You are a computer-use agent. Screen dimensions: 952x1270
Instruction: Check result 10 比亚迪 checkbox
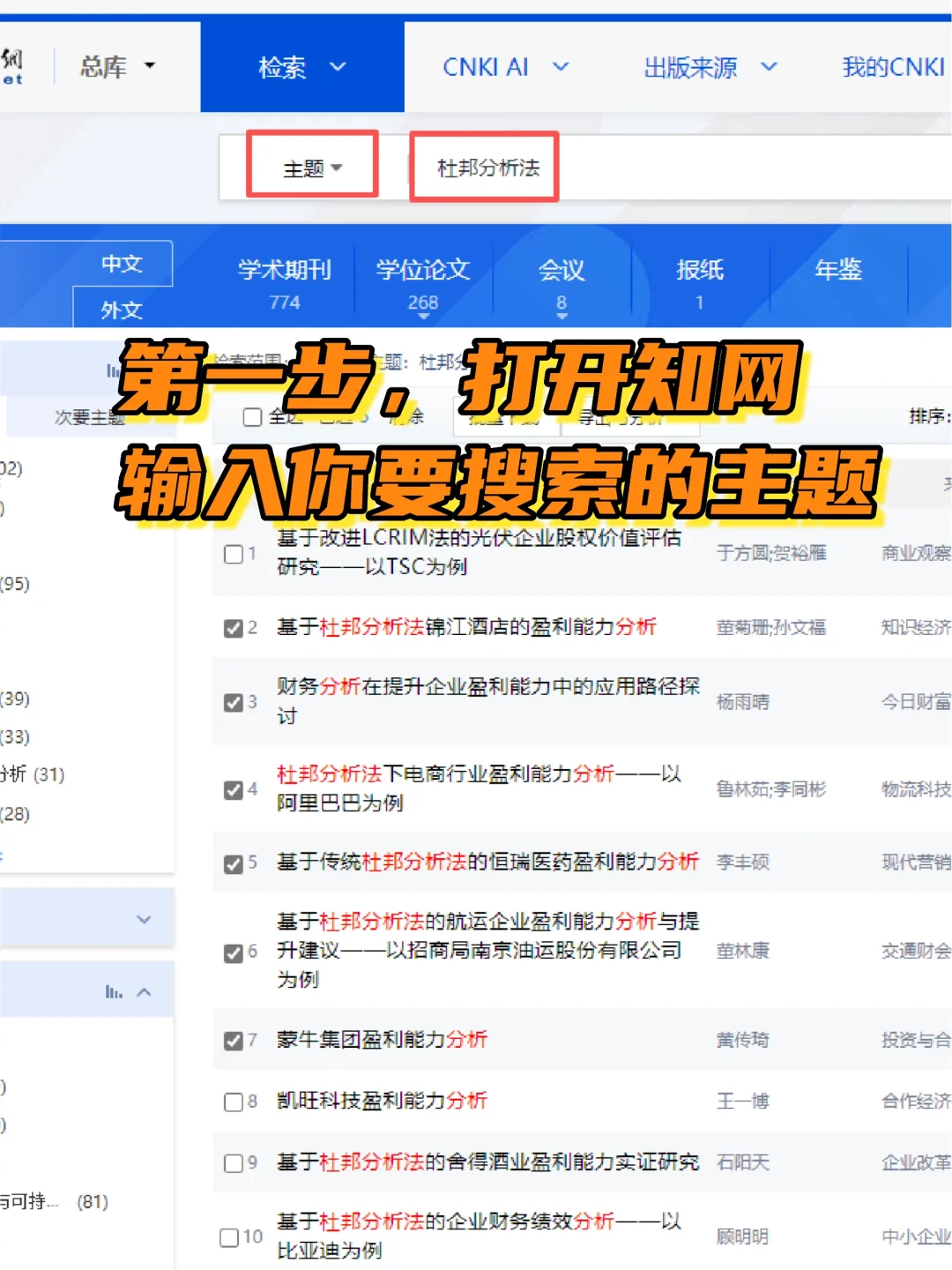tap(229, 1237)
